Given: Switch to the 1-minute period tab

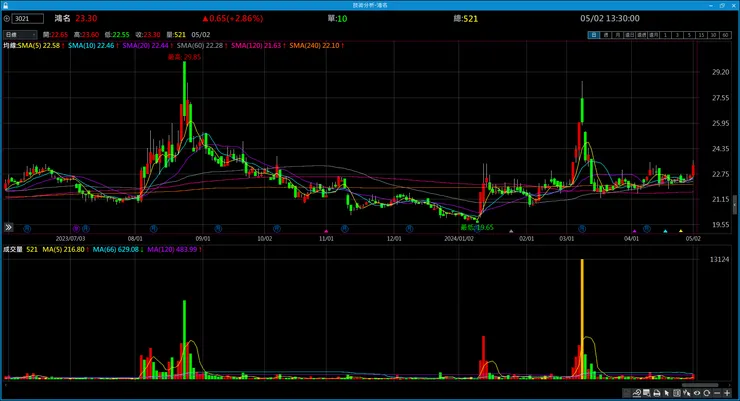Looking at the screenshot, I should click(665, 35).
